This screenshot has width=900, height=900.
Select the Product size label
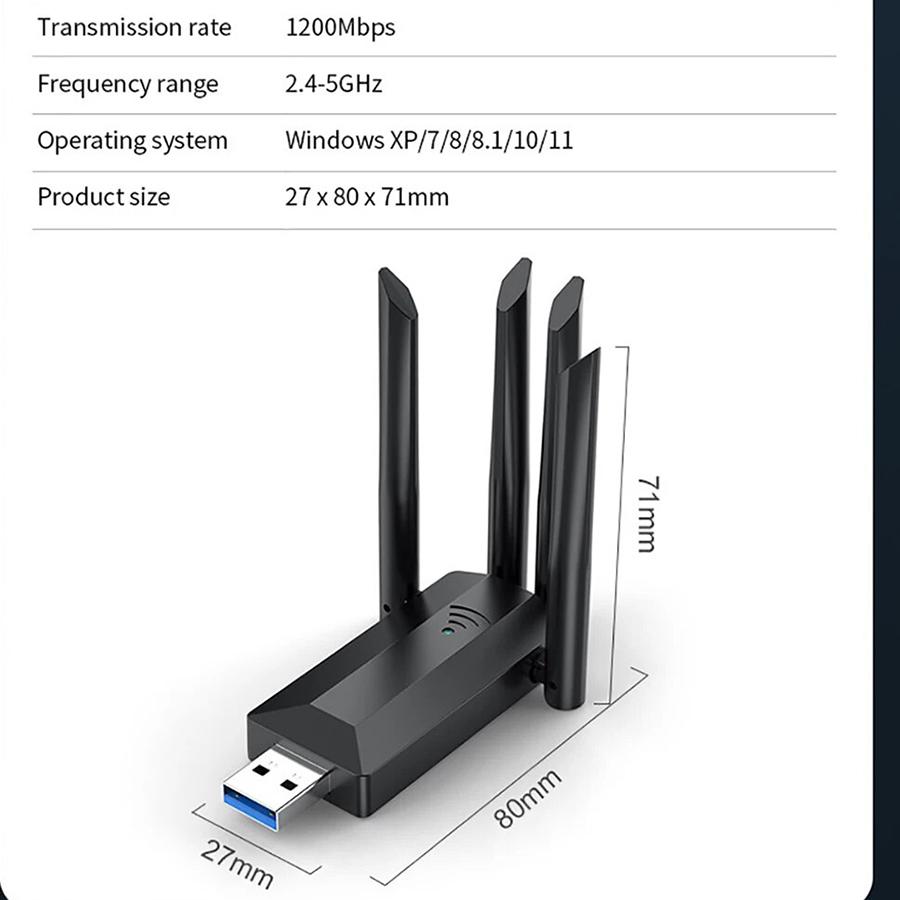tap(104, 197)
